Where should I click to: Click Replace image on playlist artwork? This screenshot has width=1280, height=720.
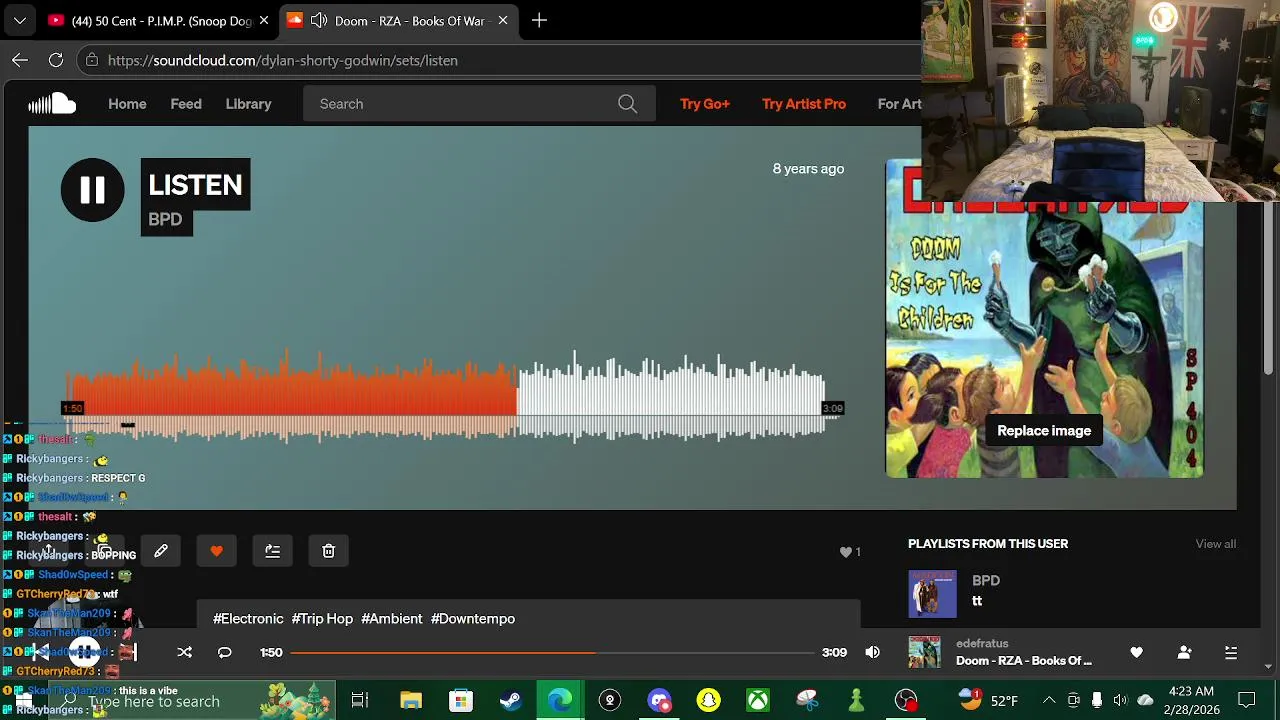1044,431
